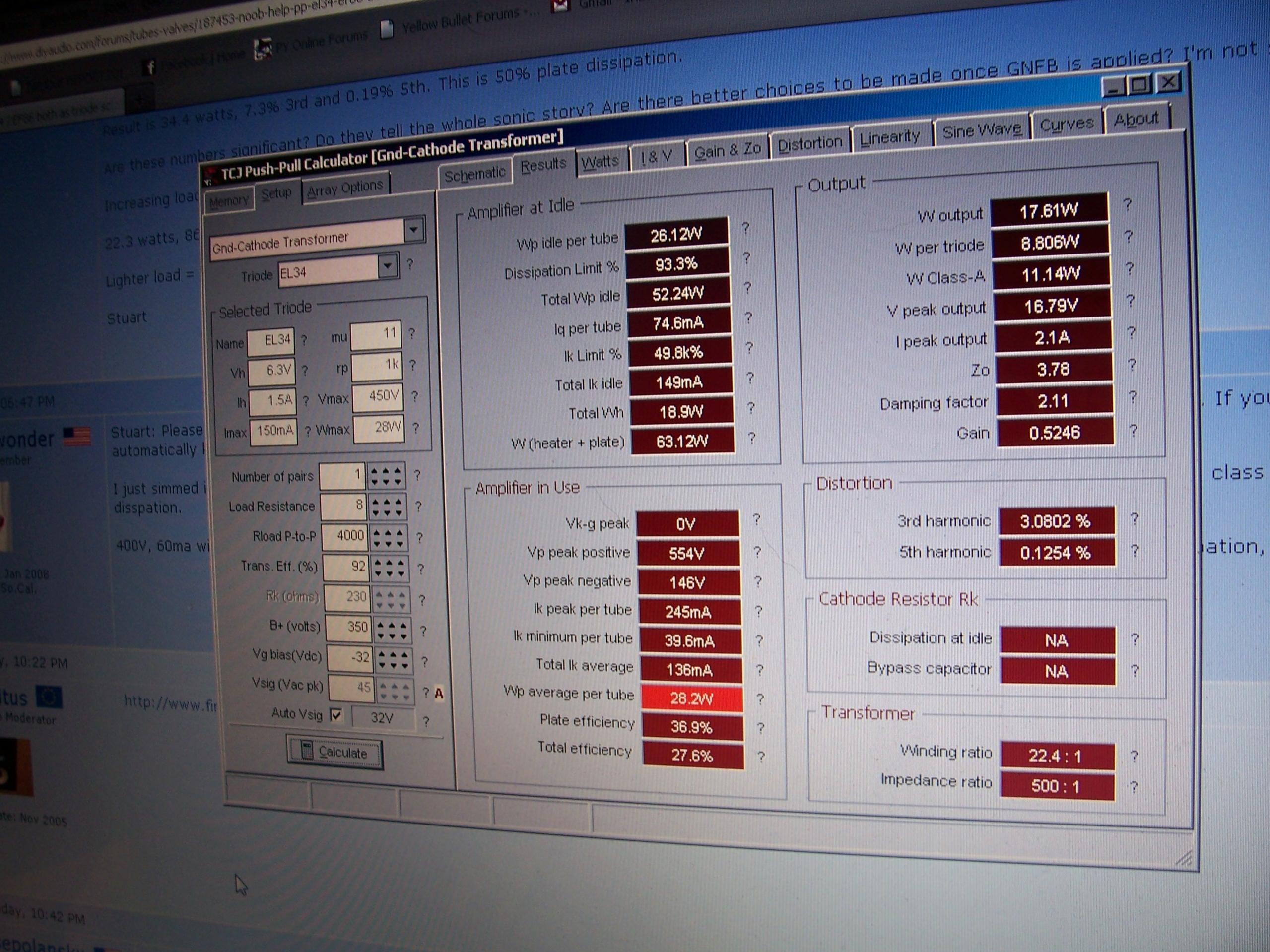This screenshot has height=952, width=1270.
Task: Click the triode Name field EL34
Action: [x=271, y=342]
